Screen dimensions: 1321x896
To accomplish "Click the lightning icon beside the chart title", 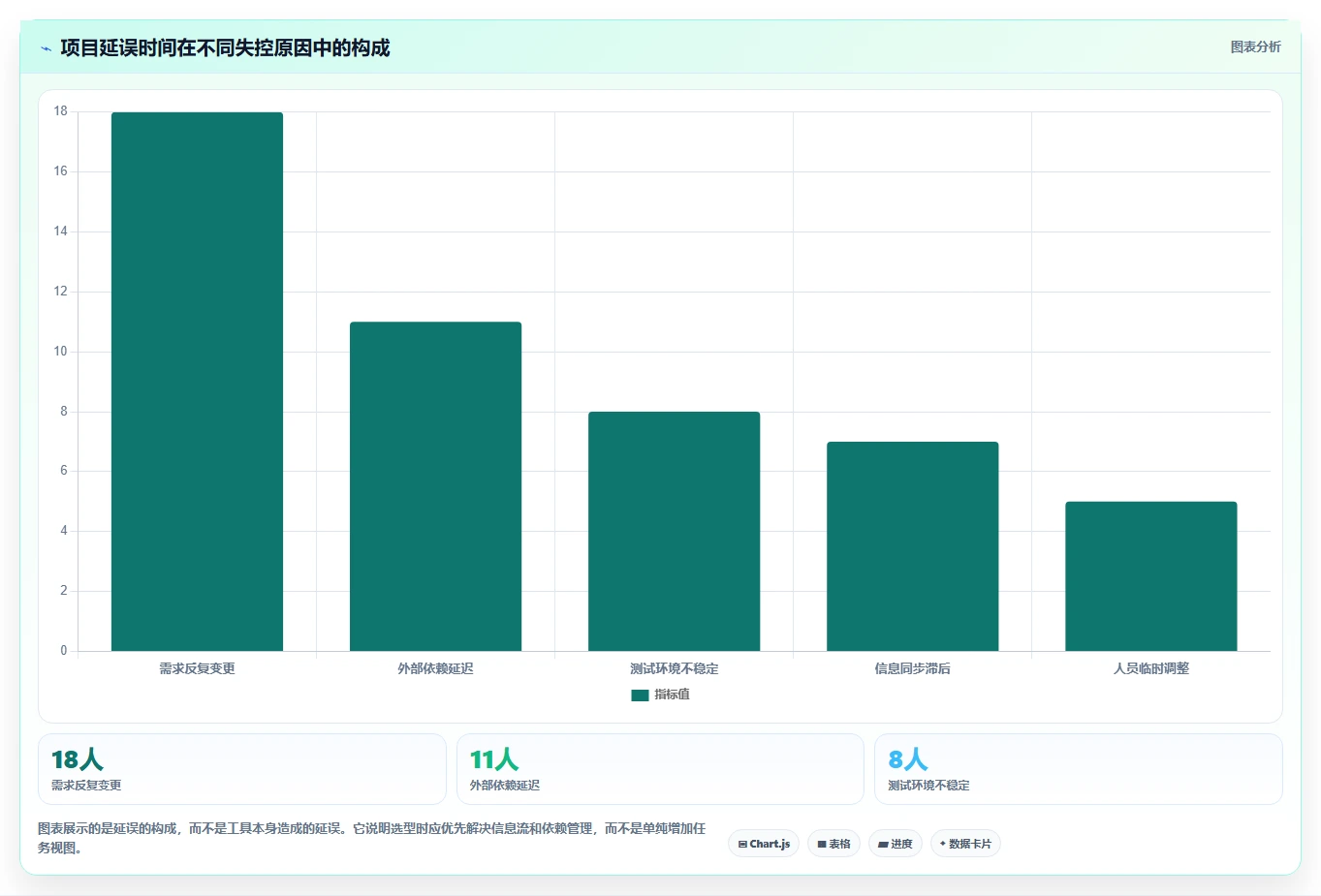I will [x=46, y=48].
